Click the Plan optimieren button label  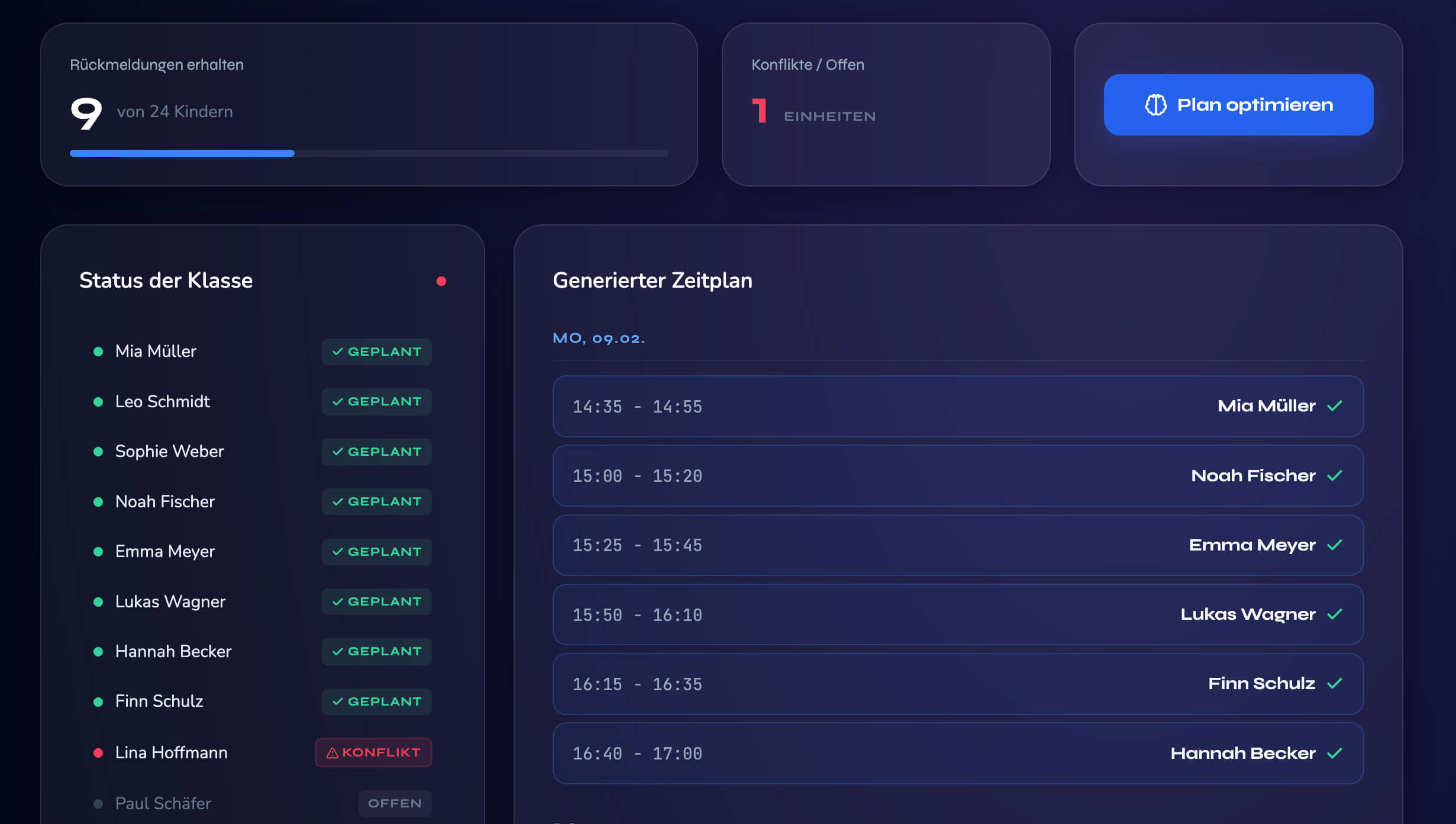[x=1254, y=105]
